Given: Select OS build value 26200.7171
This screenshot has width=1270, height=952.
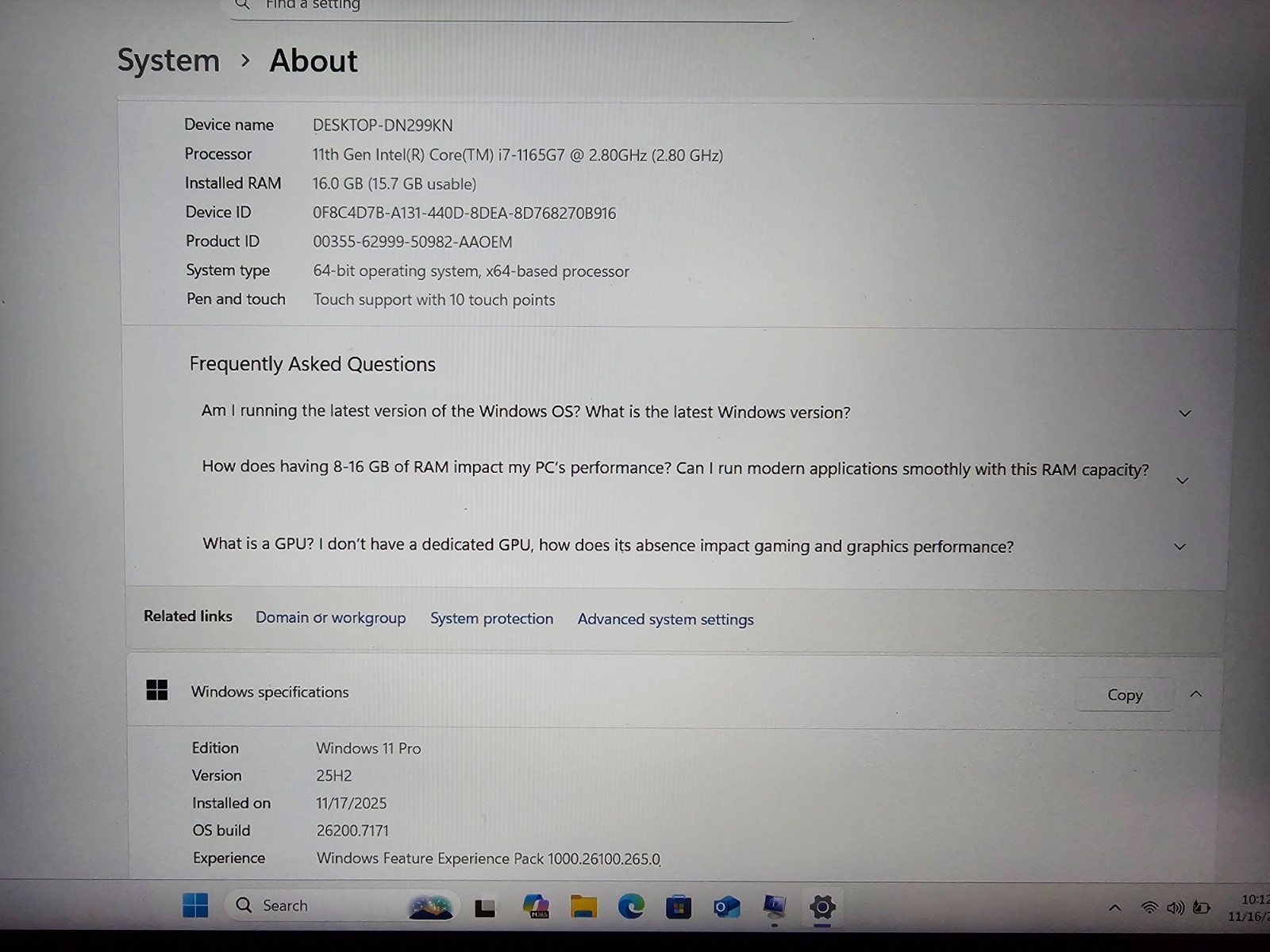Looking at the screenshot, I should 352,831.
